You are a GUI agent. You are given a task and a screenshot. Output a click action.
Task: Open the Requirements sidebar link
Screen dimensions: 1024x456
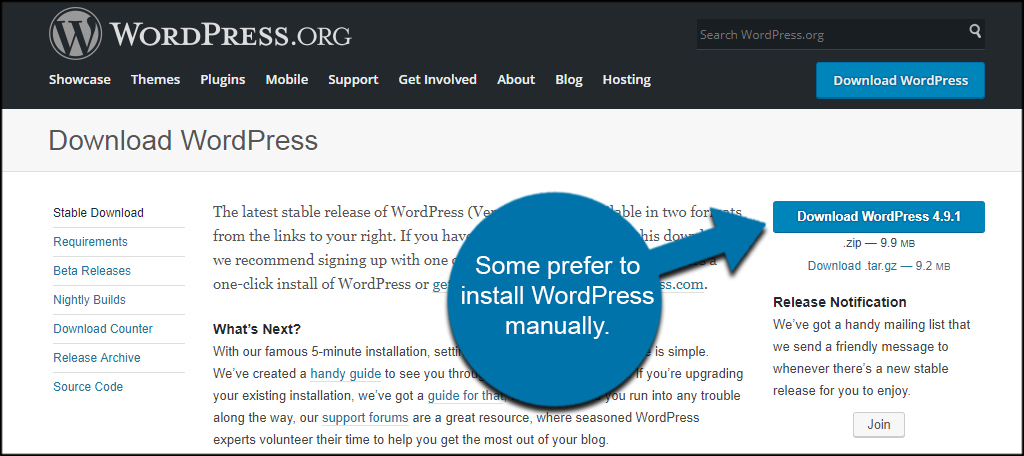(x=91, y=242)
